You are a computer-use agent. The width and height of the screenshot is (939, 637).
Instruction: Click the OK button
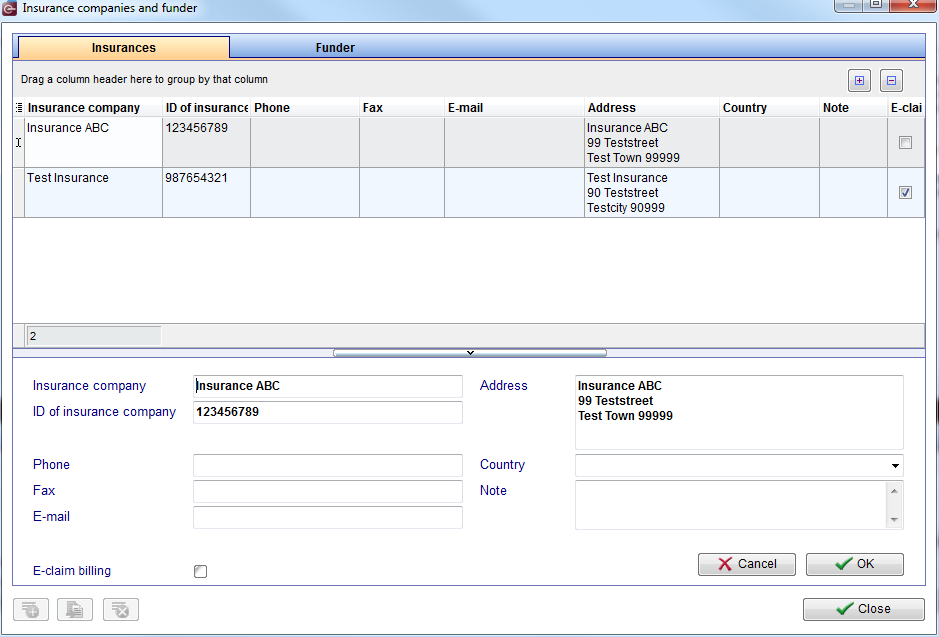[x=855, y=564]
